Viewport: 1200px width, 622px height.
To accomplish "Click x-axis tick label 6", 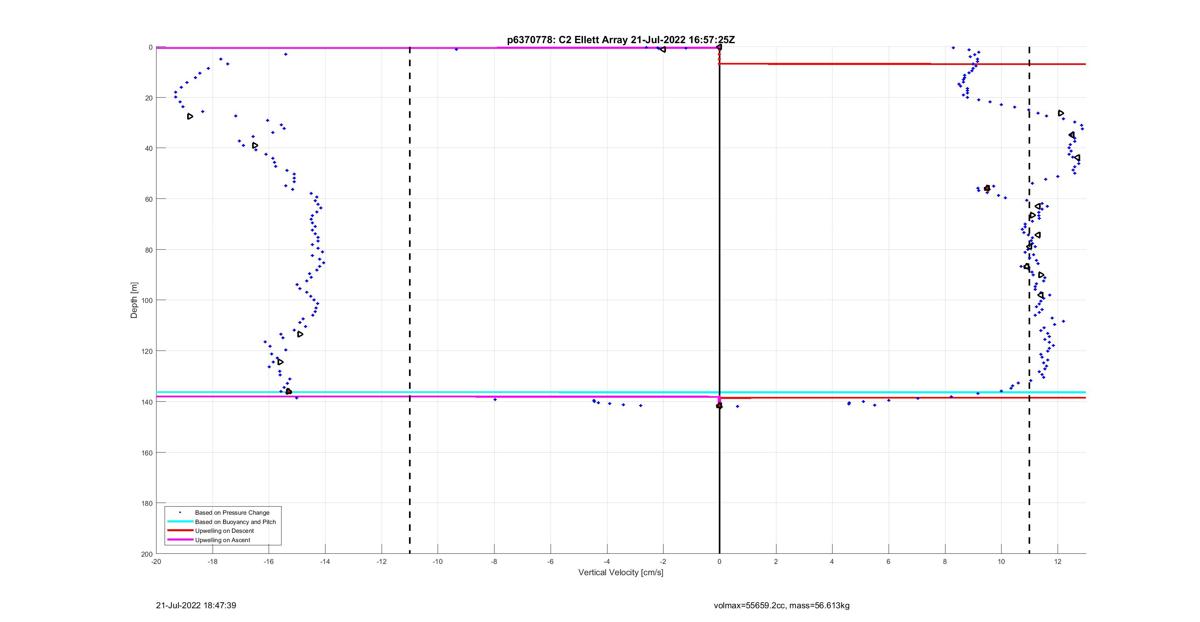I will coord(888,561).
